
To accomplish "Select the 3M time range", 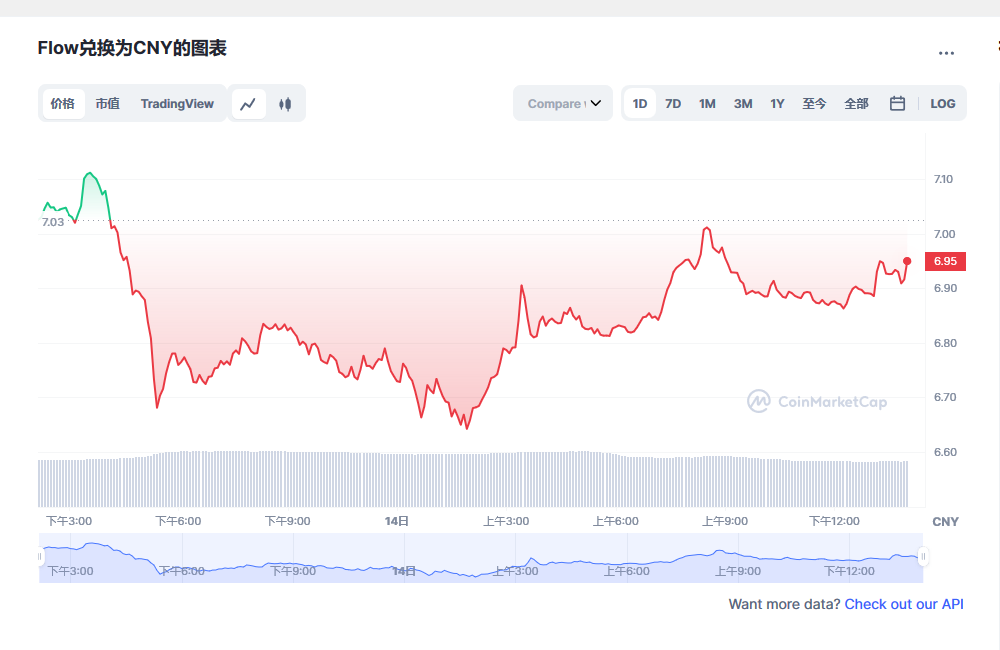I will 743,104.
